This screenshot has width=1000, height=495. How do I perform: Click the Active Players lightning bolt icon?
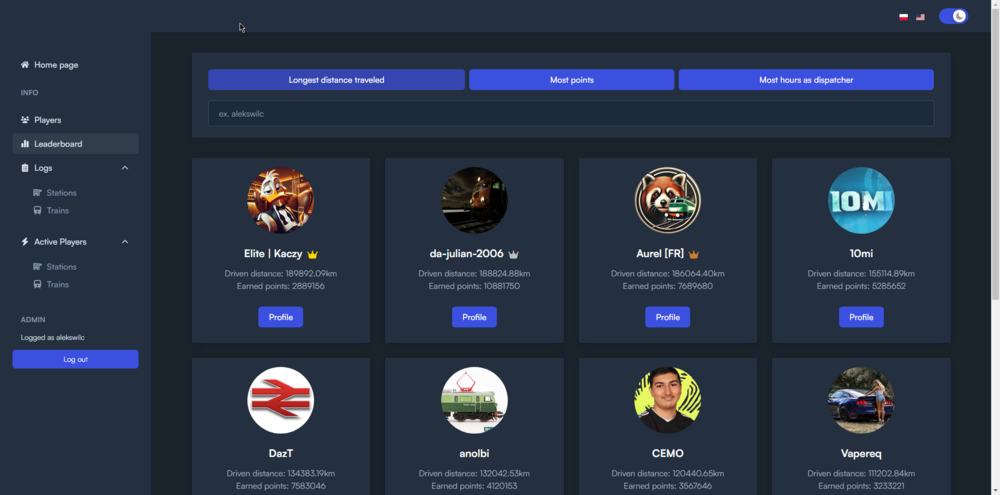(25, 242)
